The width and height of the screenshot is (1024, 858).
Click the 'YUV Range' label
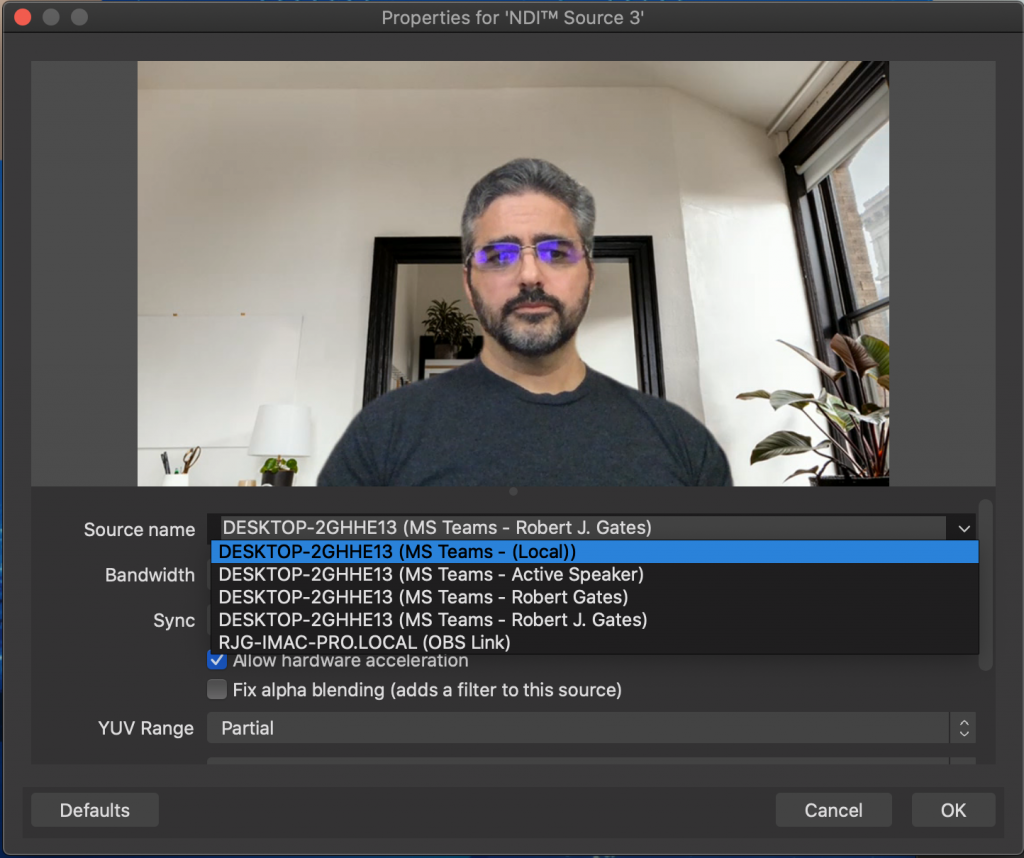pos(146,728)
